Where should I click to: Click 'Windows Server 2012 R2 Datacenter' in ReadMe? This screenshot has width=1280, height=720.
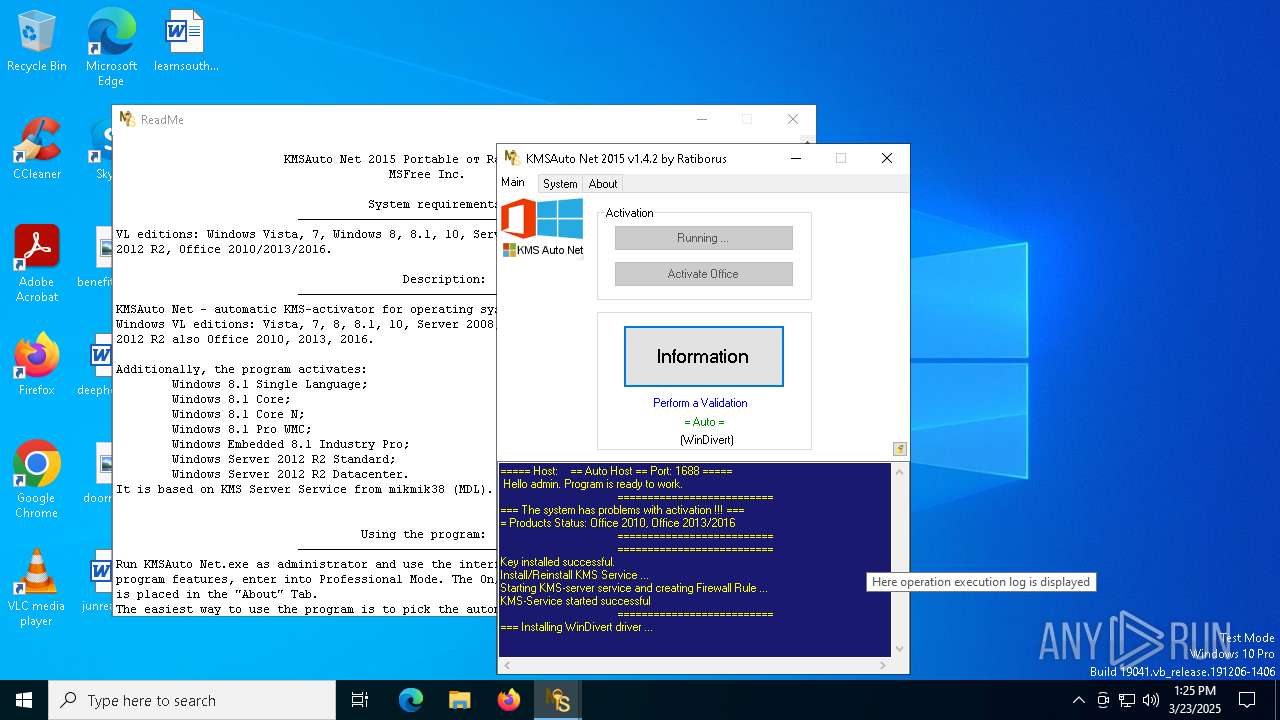point(290,474)
